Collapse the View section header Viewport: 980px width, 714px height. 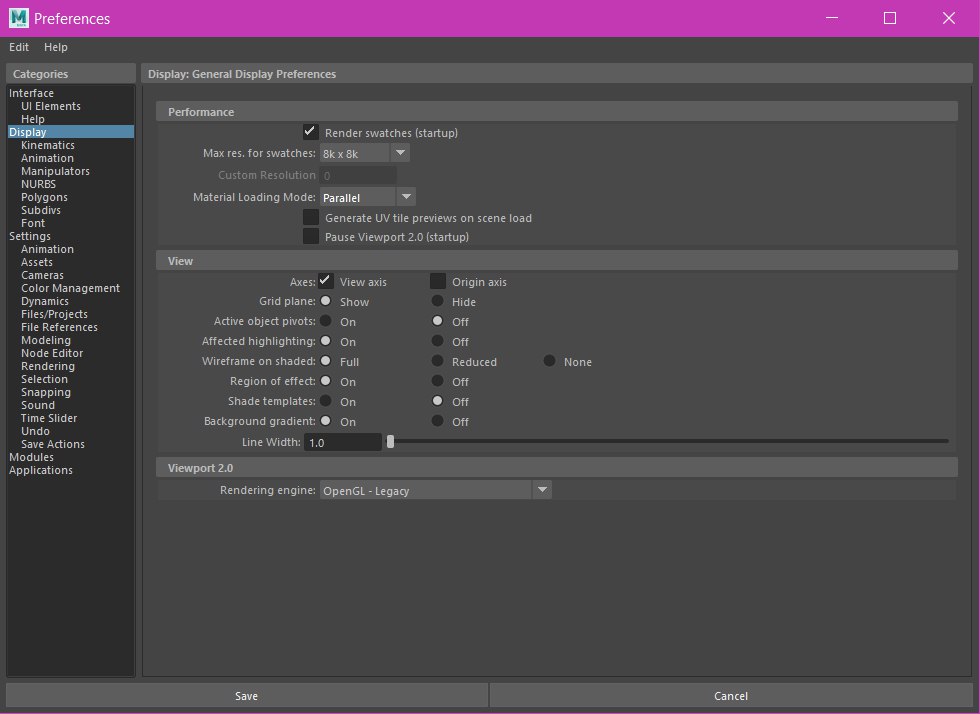(556, 261)
